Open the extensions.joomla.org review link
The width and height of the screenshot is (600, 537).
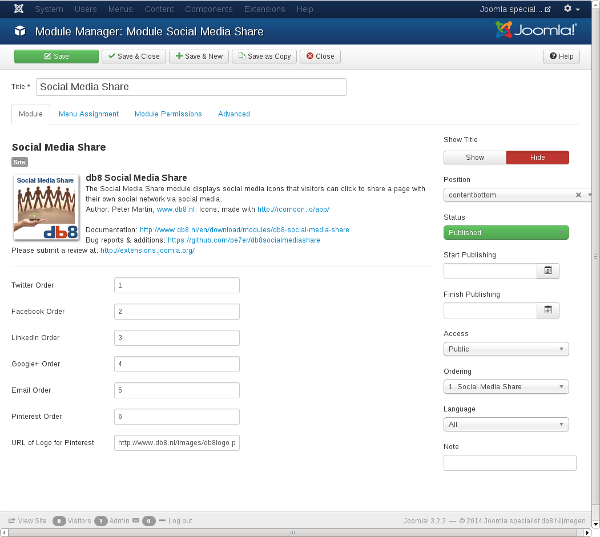[148, 250]
